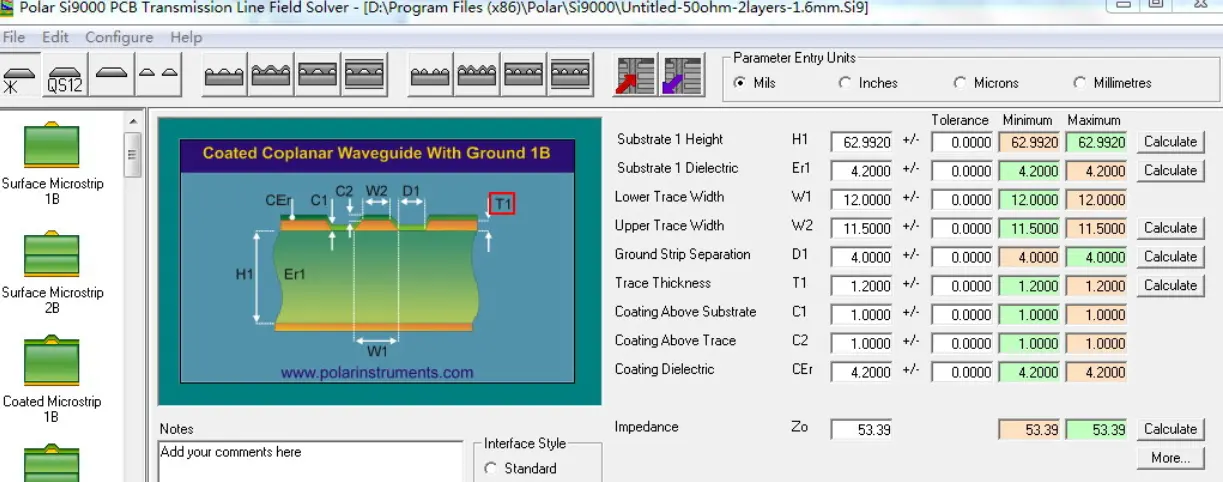Screen dimensions: 1223x482
Task: Click the structure list scrollbar up arrow
Action: (x=132, y=123)
